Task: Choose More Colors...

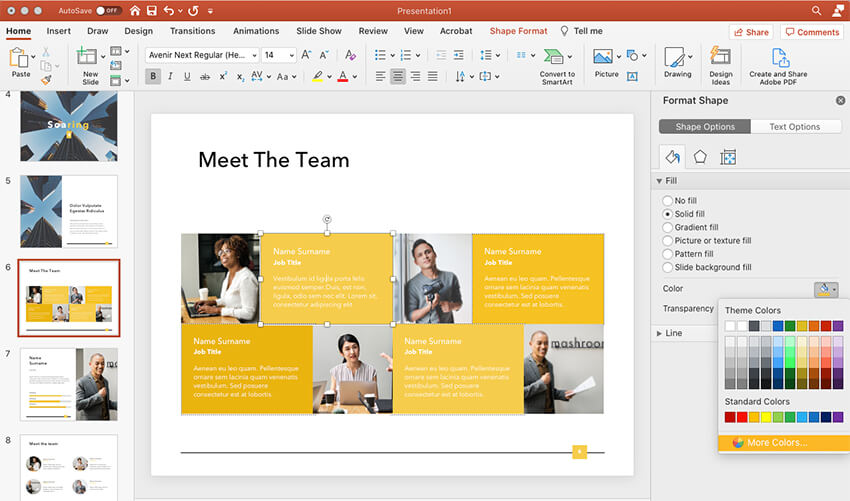Action: tap(784, 442)
